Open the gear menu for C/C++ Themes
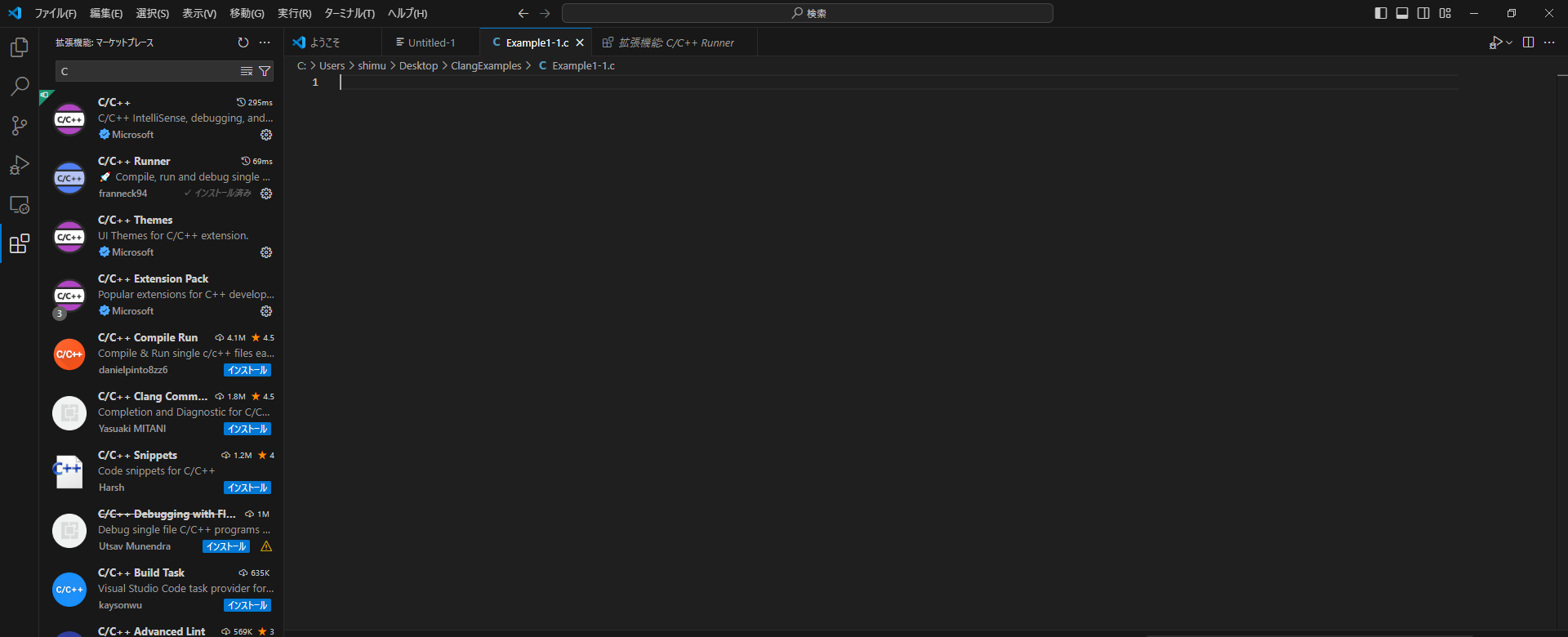Image resolution: width=1568 pixels, height=637 pixels. [266, 252]
